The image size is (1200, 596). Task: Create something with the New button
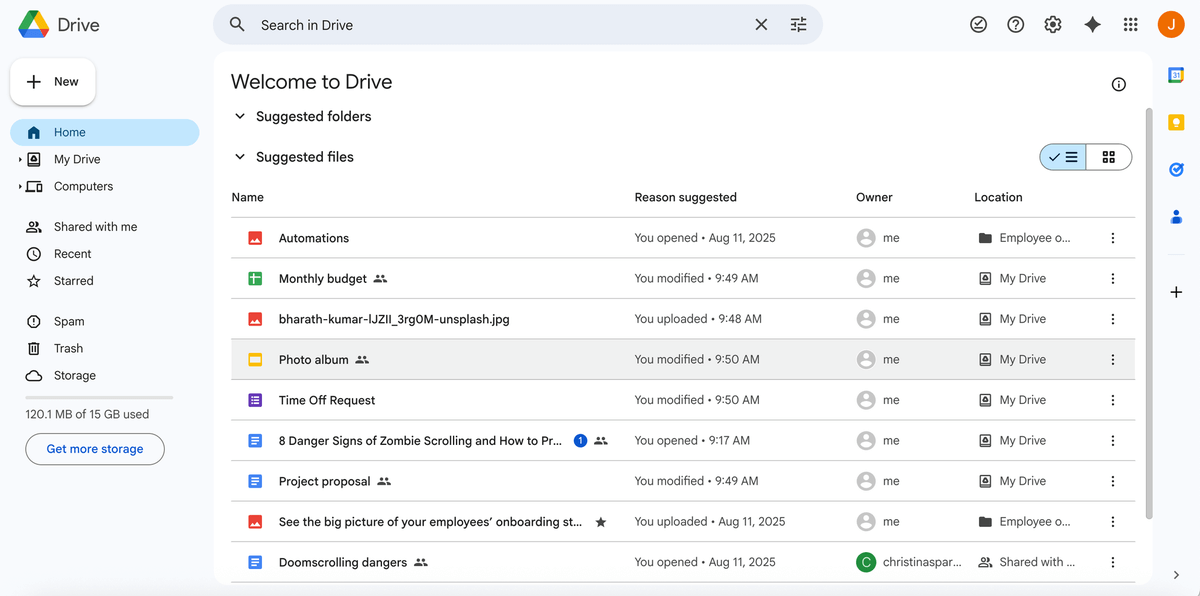pyautogui.click(x=52, y=81)
